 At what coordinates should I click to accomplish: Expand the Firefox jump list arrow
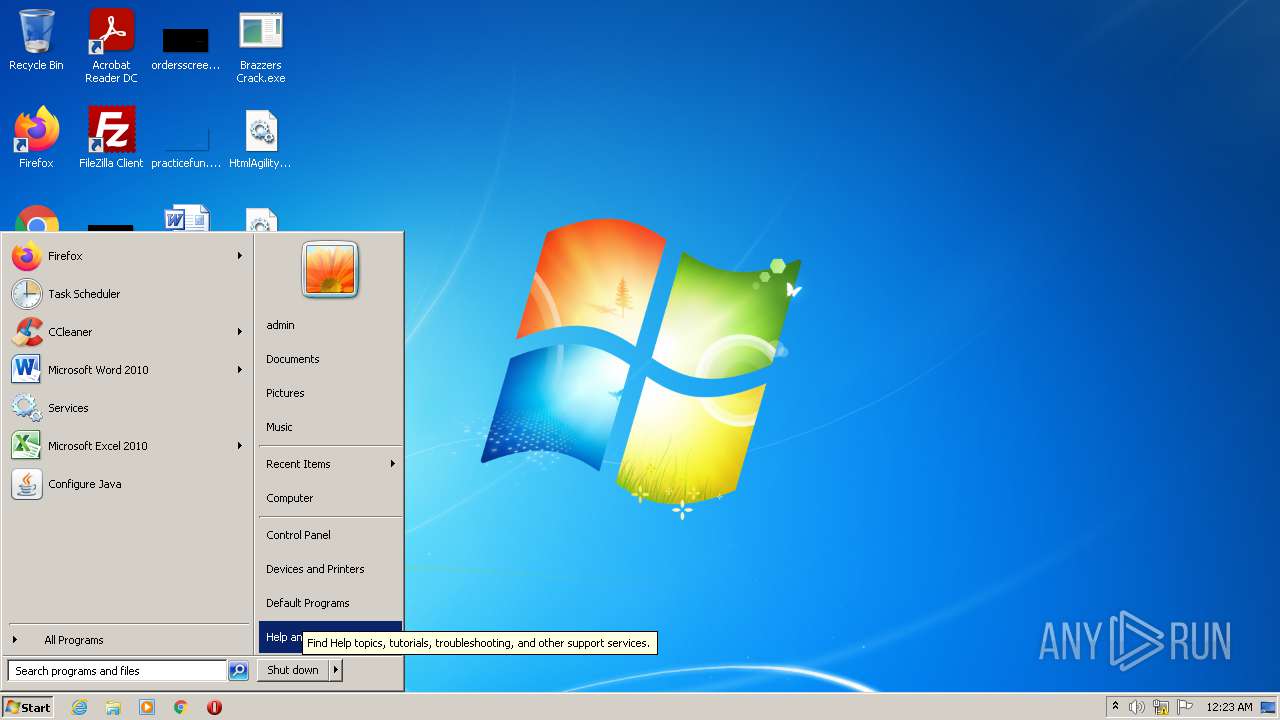(240, 256)
